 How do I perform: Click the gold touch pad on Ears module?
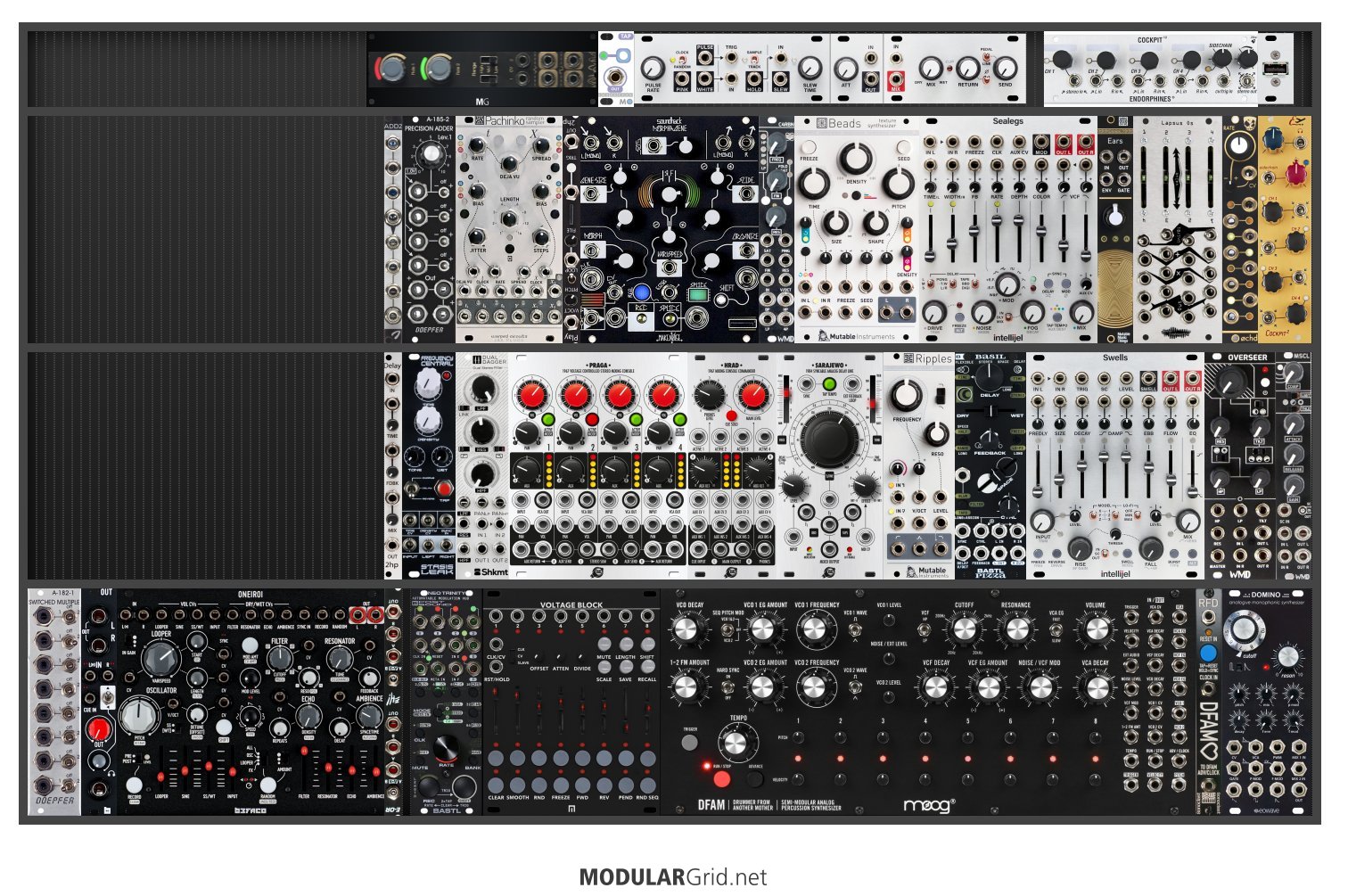click(1114, 287)
